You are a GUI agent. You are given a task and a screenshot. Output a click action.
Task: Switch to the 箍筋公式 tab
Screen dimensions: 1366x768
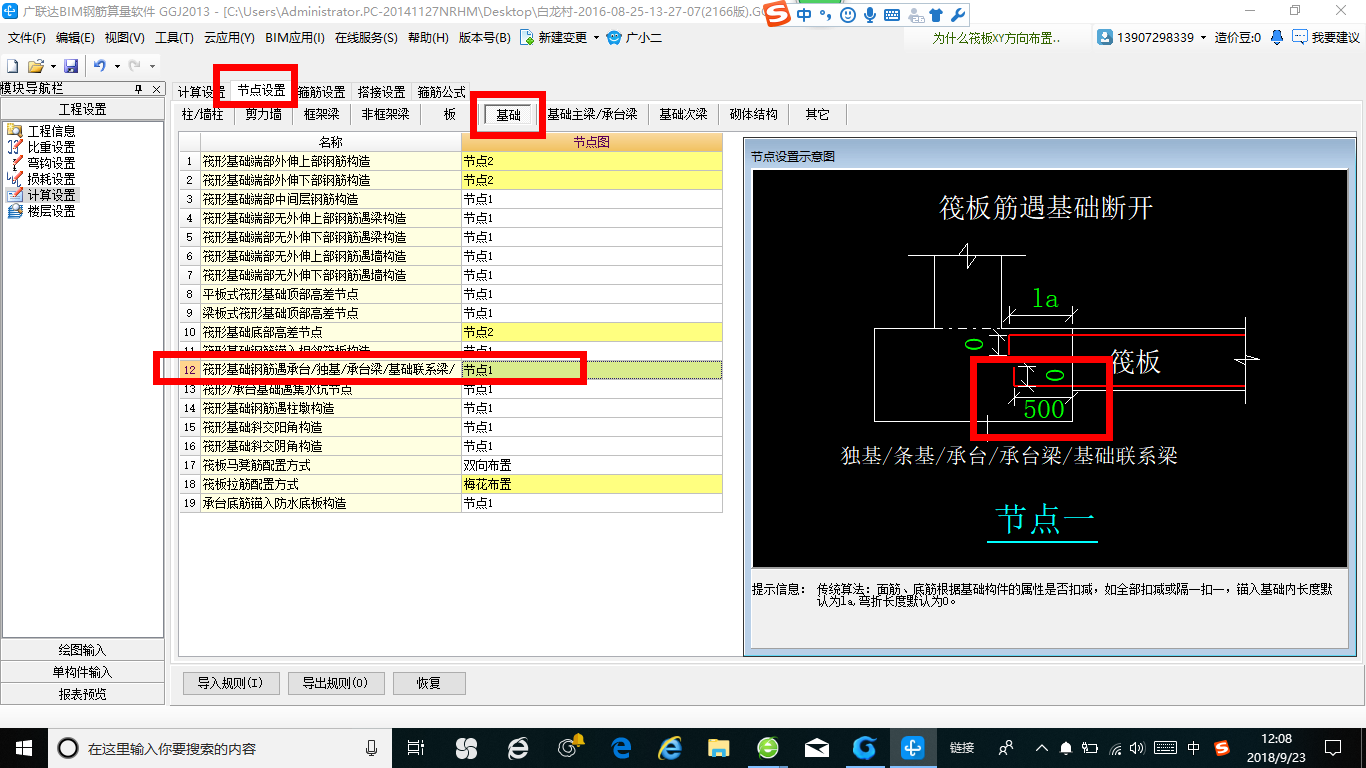(441, 92)
